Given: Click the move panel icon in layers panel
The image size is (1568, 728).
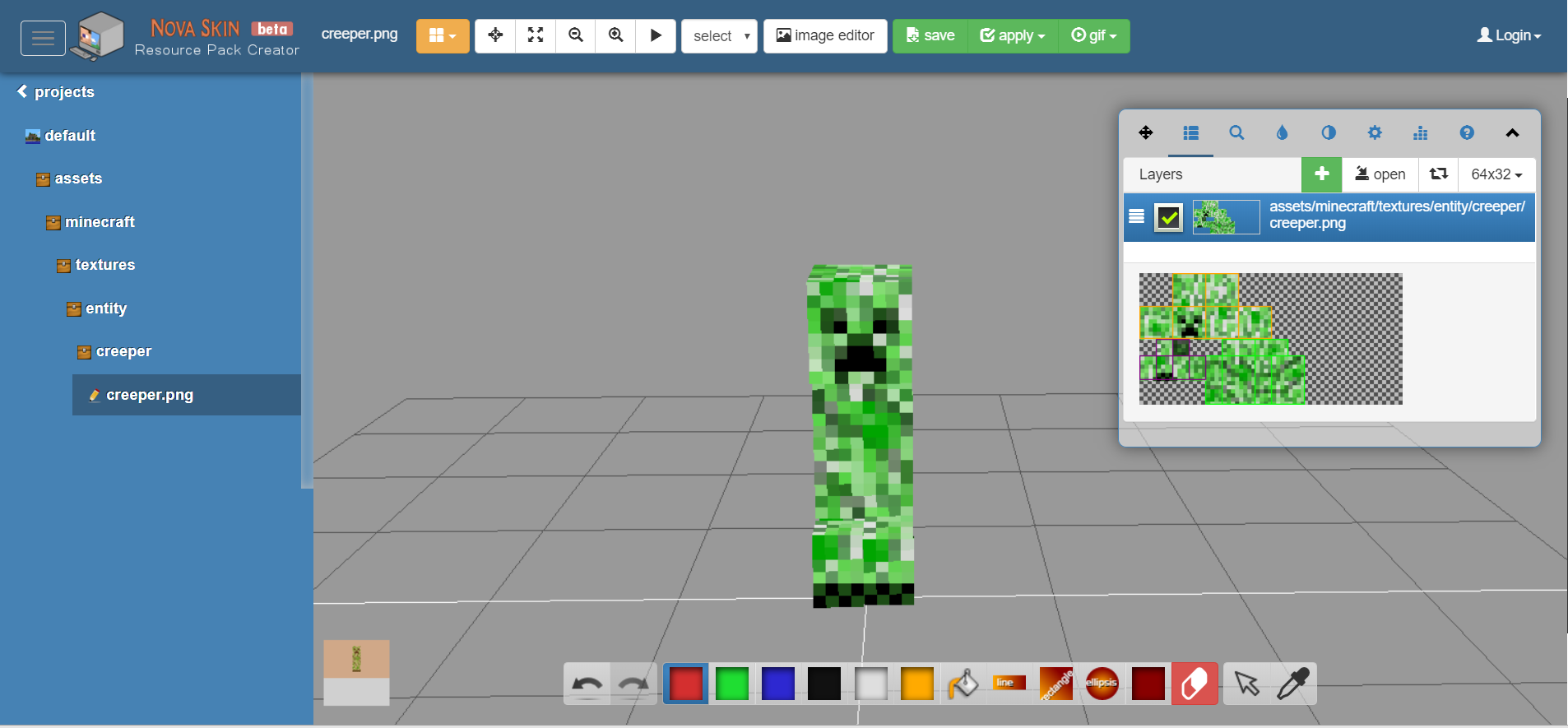Looking at the screenshot, I should [1145, 132].
